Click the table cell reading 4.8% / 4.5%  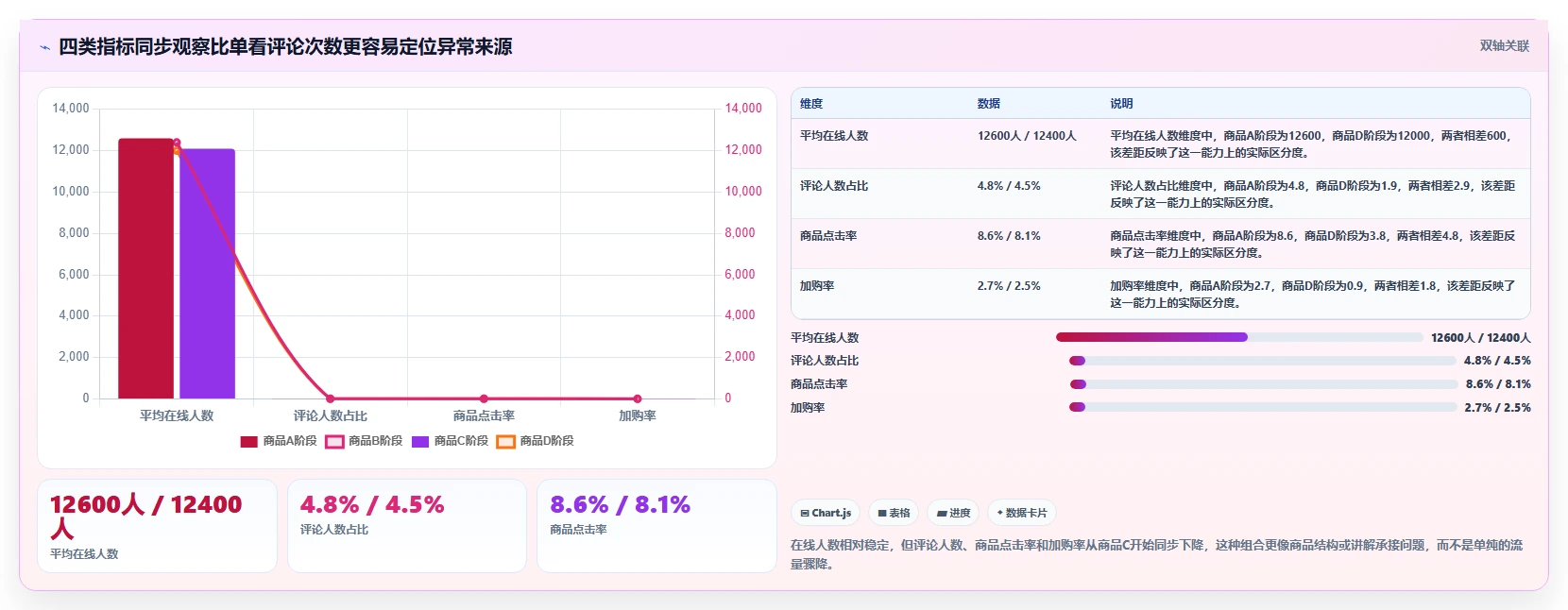click(1009, 186)
